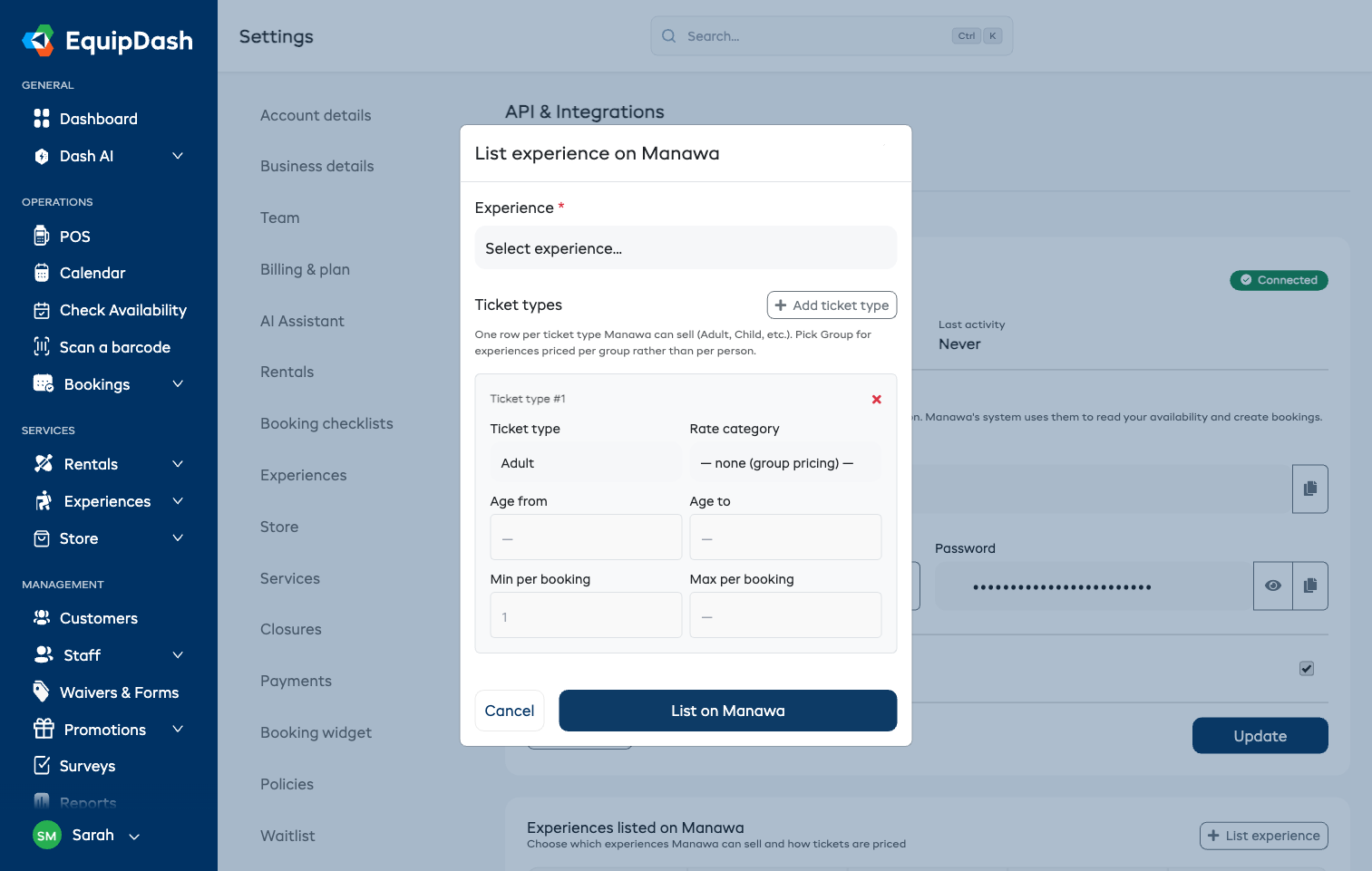Viewport: 1372px width, 871px height.
Task: Expand the Promotions submenu chevron
Action: coord(178,729)
